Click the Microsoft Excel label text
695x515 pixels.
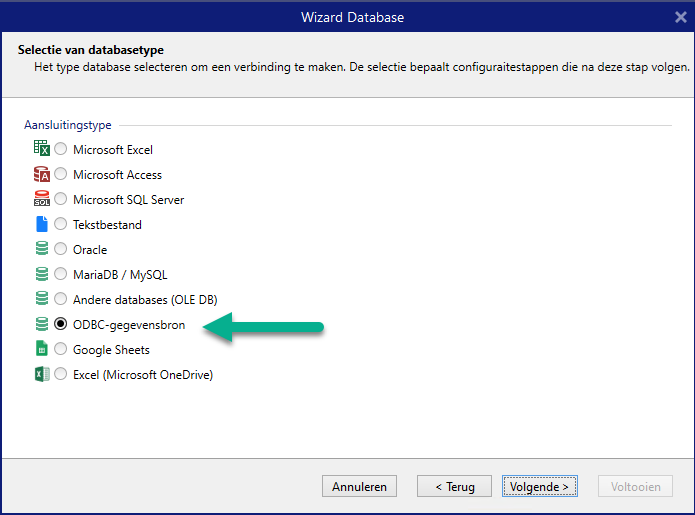[113, 150]
